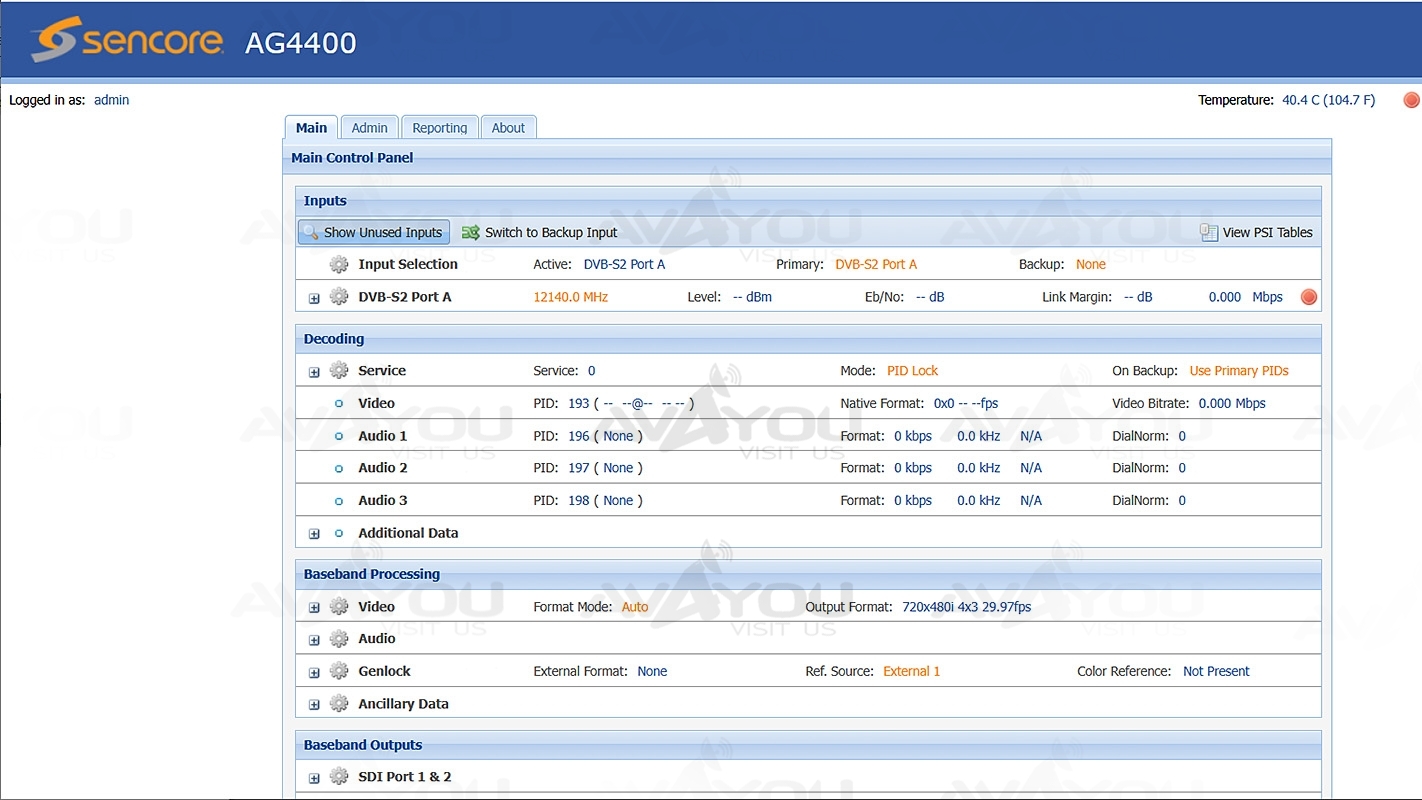Click the SDI Port 1 & 2 gear
This screenshot has width=1422, height=800.
339,777
